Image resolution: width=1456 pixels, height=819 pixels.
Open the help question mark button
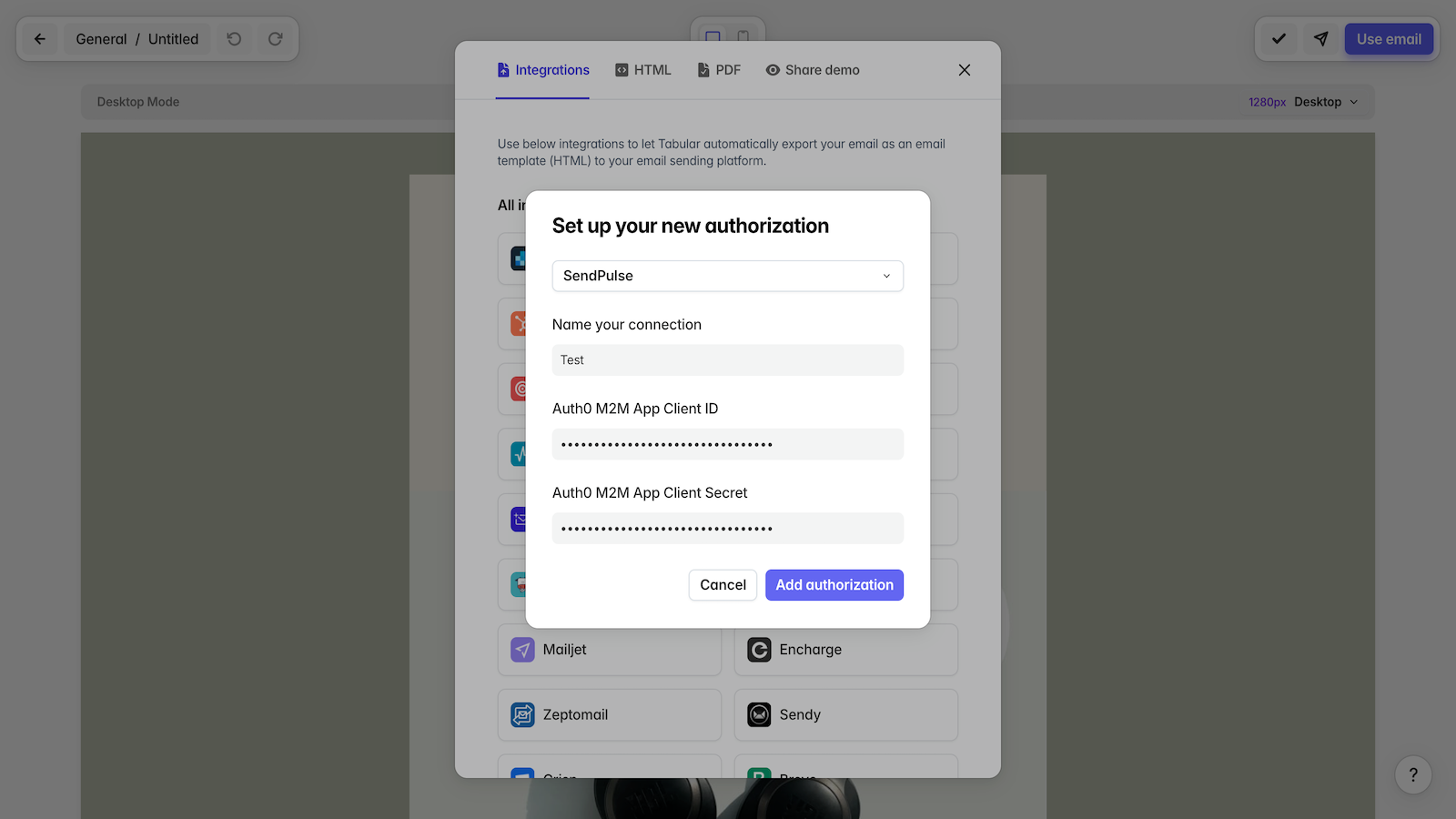pyautogui.click(x=1413, y=775)
